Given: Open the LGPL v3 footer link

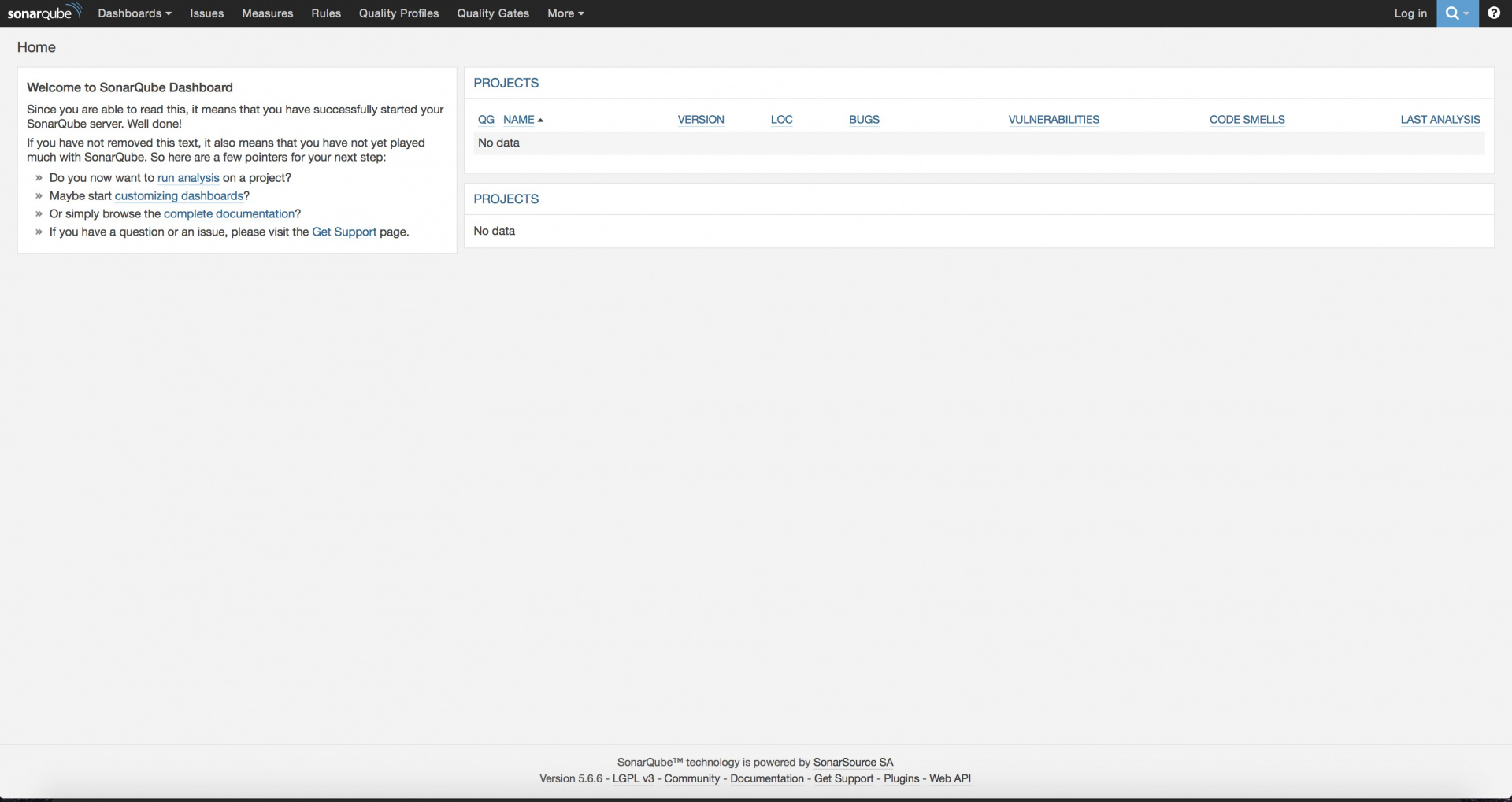Looking at the screenshot, I should (x=633, y=779).
